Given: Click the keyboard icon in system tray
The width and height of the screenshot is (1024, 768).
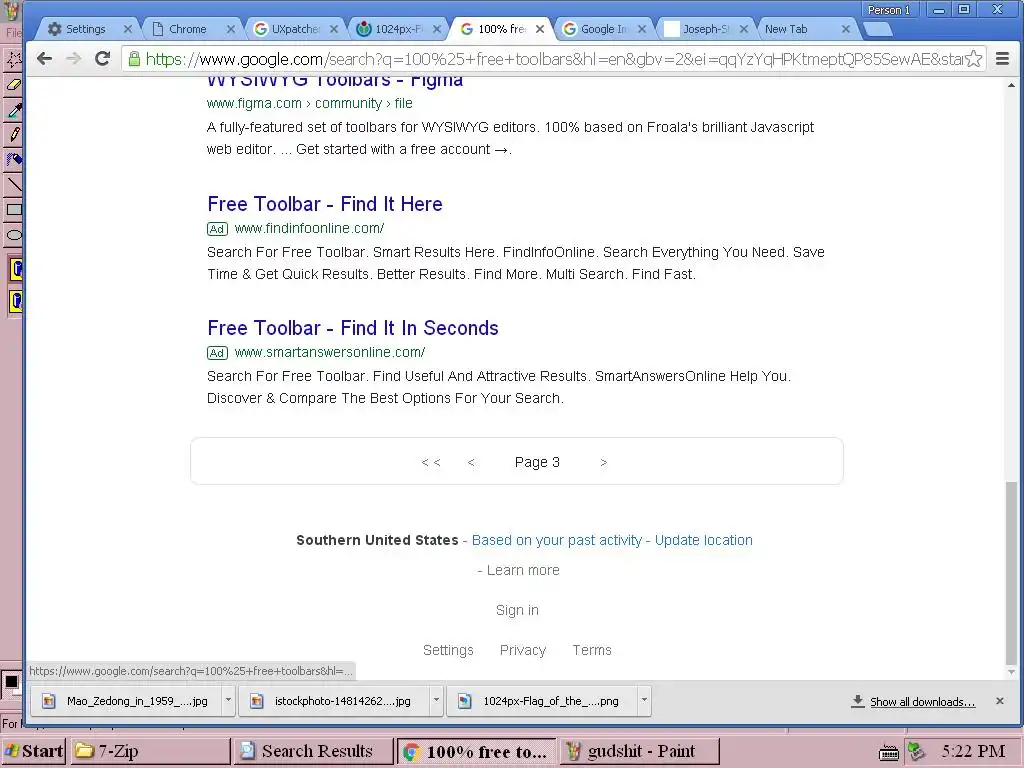Looking at the screenshot, I should 888,752.
